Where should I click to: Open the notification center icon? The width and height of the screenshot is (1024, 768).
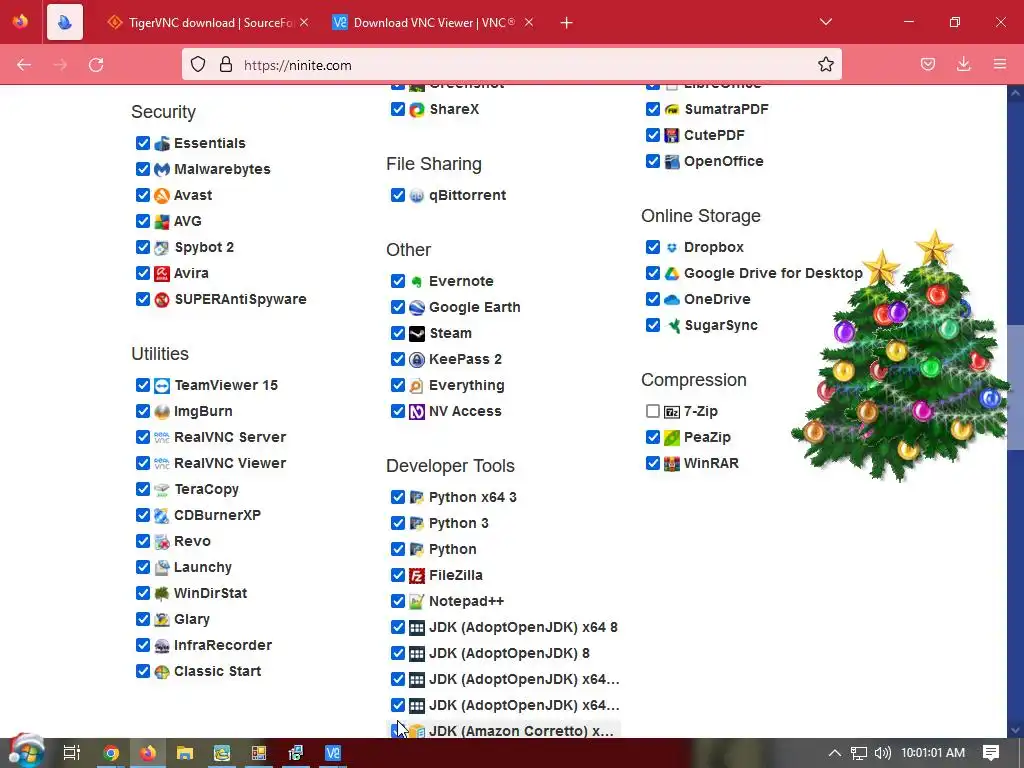click(x=991, y=752)
